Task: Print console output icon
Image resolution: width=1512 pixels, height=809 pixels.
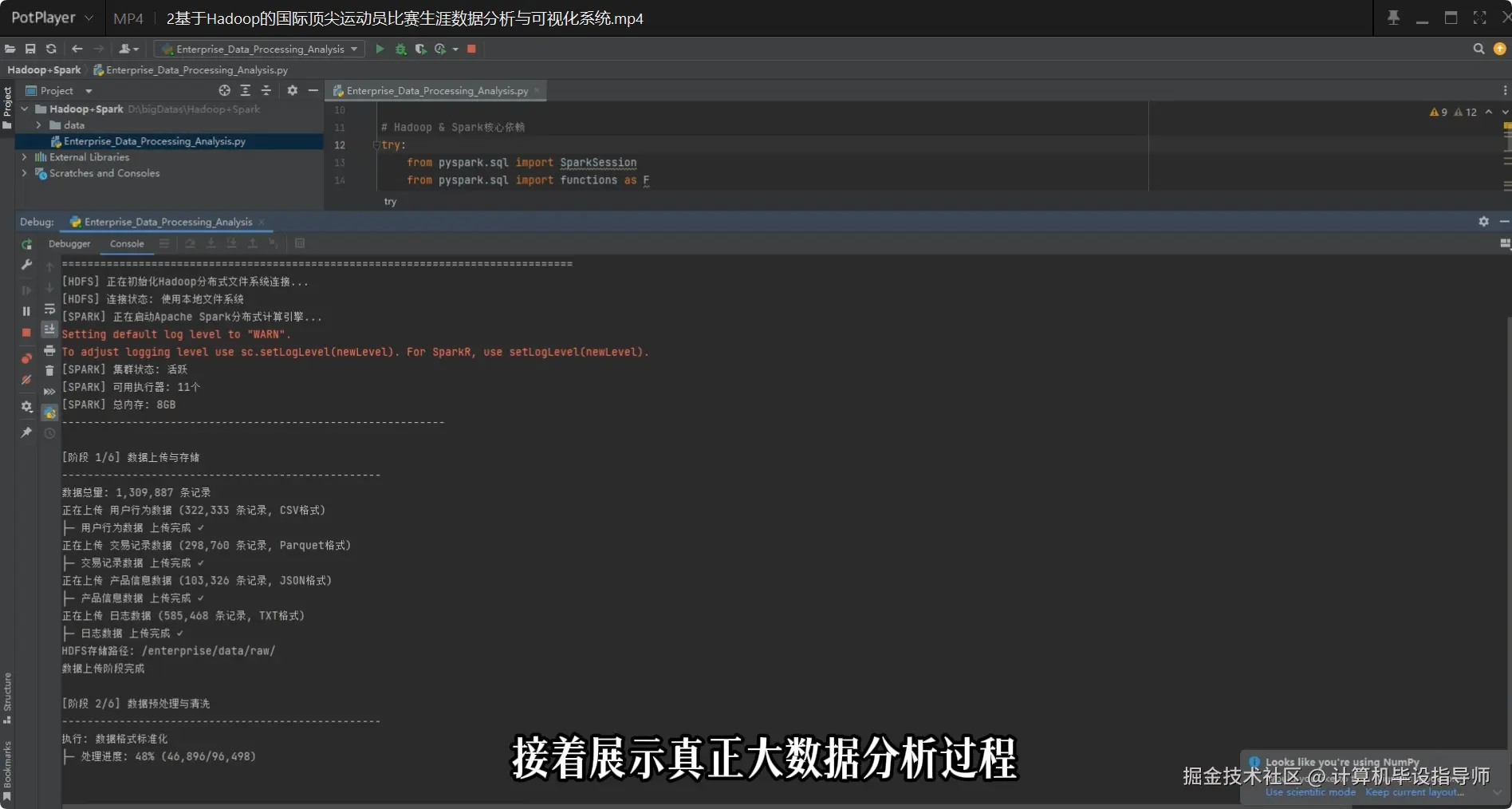Action: coord(49,350)
